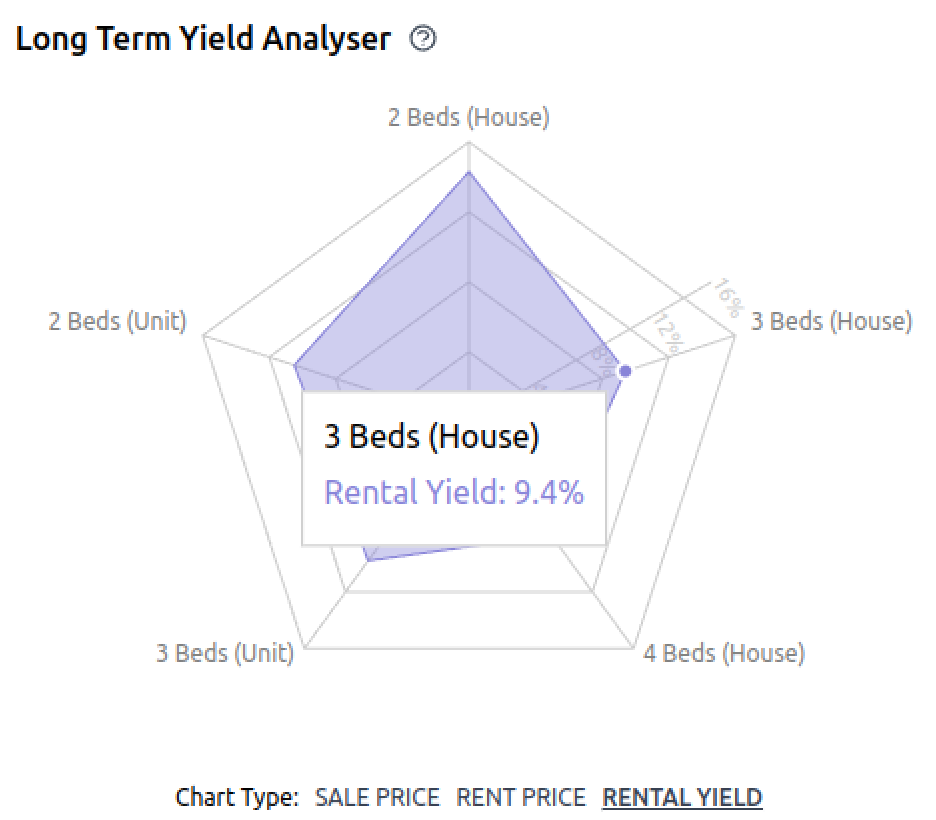Viewport: 936px width, 820px height.
Task: Select the 3 Beds (House) axis label
Action: 832,321
